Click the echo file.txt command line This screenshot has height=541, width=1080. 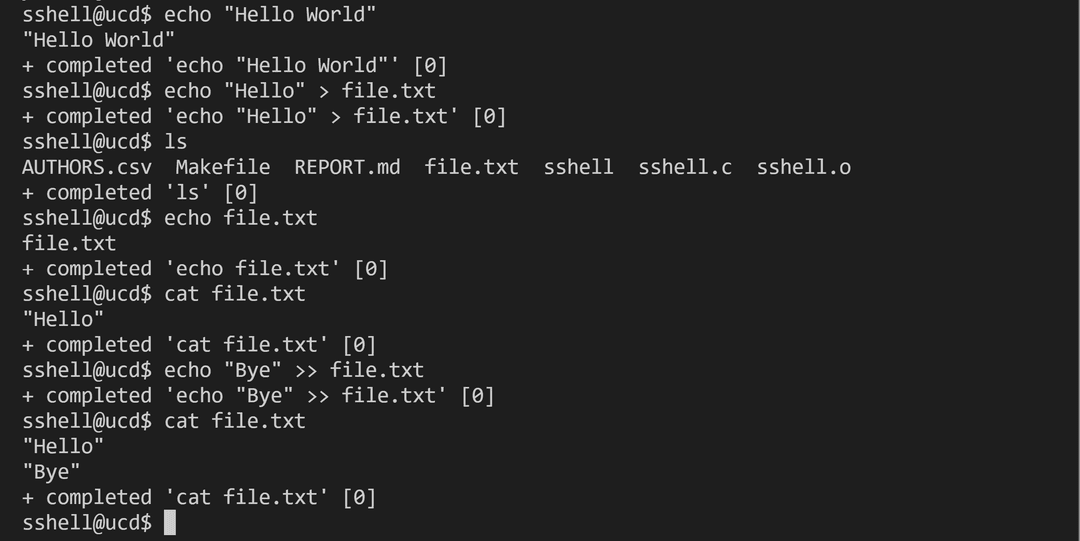pos(169,218)
